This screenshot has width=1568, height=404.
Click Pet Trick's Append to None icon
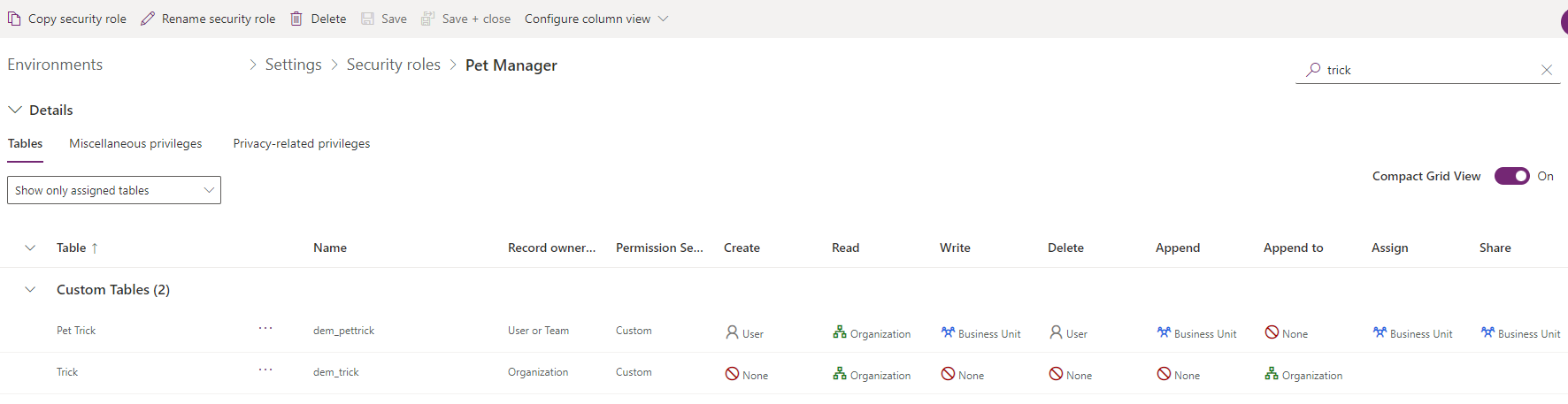(x=1272, y=332)
